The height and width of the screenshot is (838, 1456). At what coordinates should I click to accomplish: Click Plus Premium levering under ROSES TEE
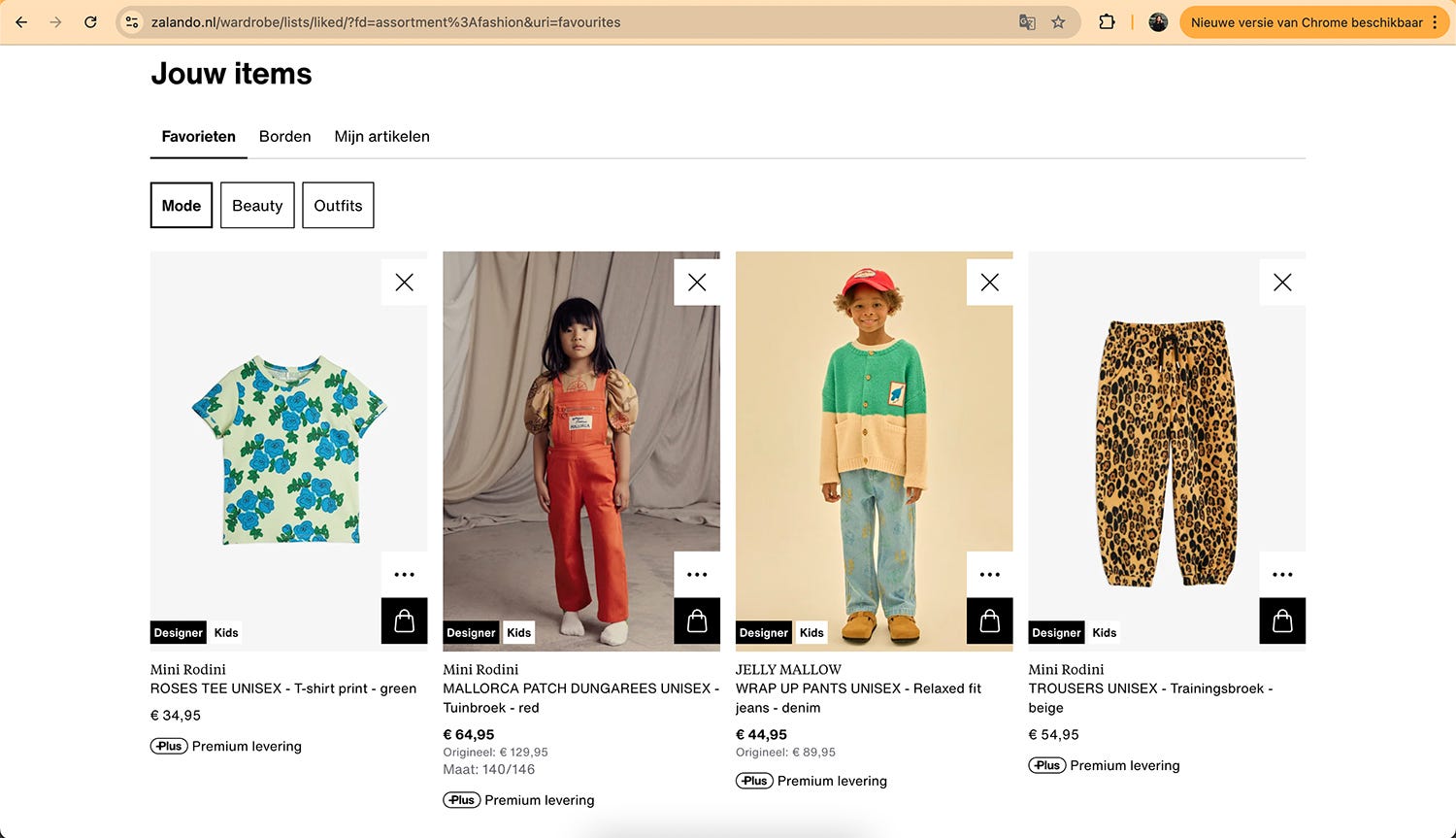click(x=226, y=747)
